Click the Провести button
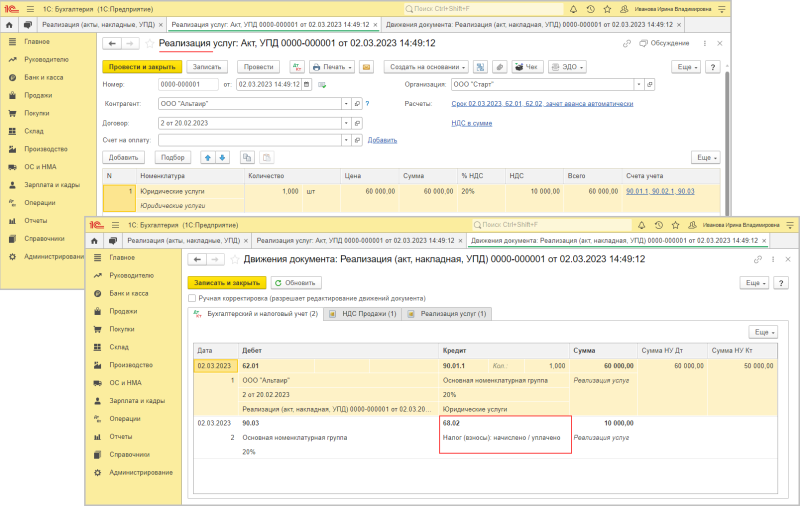 pyautogui.click(x=259, y=67)
